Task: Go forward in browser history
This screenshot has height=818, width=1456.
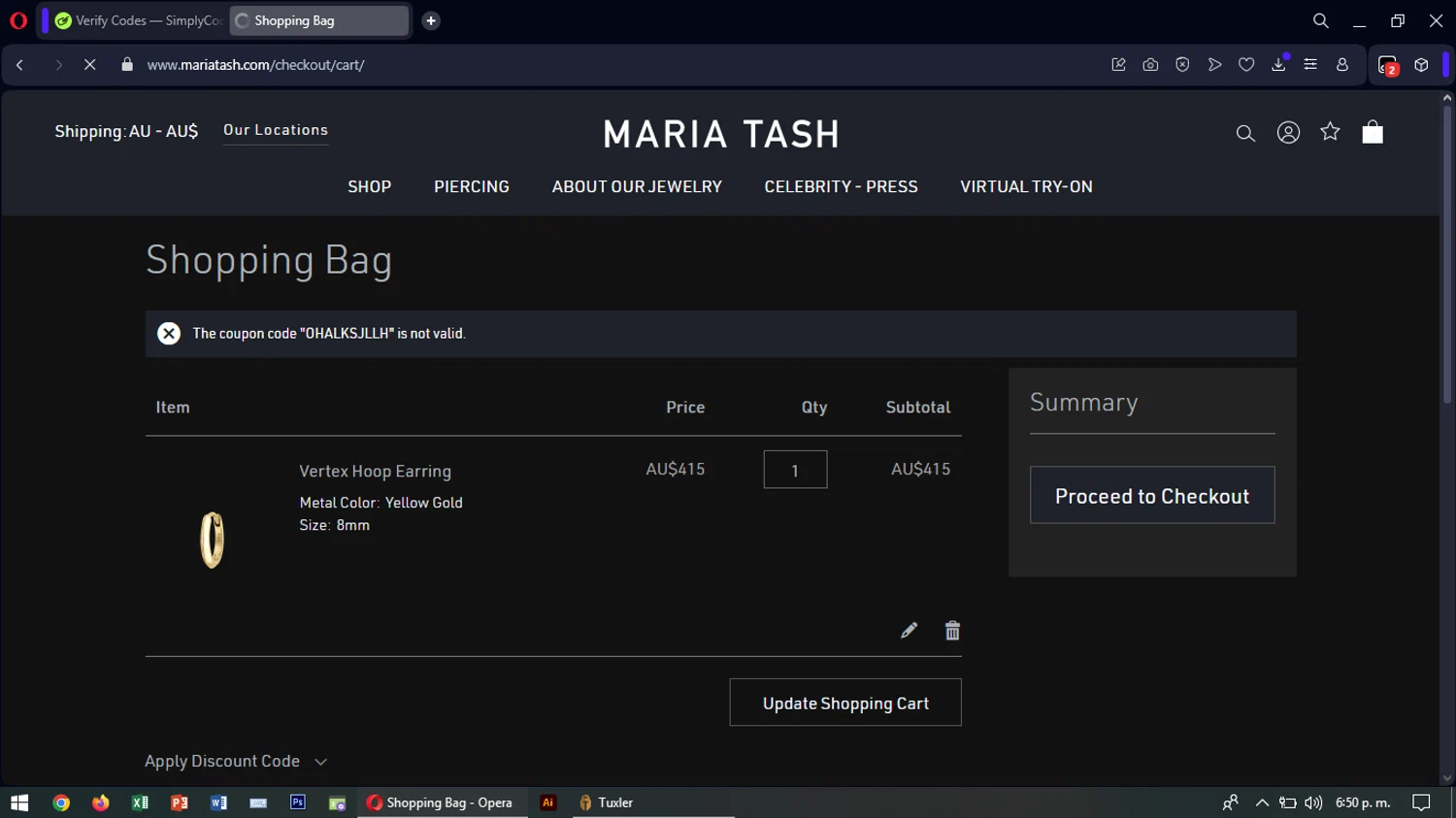Action: coord(58,65)
